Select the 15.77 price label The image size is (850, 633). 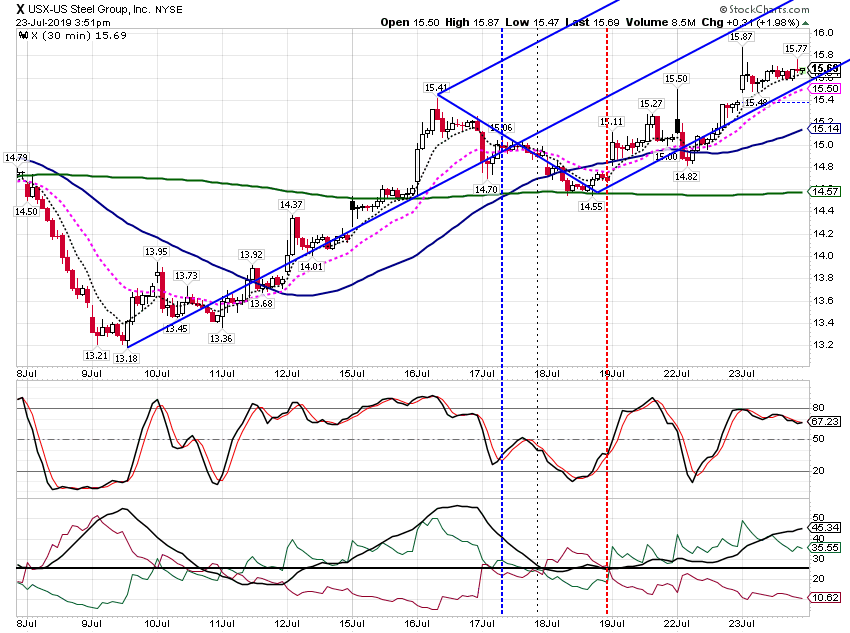(x=796, y=48)
